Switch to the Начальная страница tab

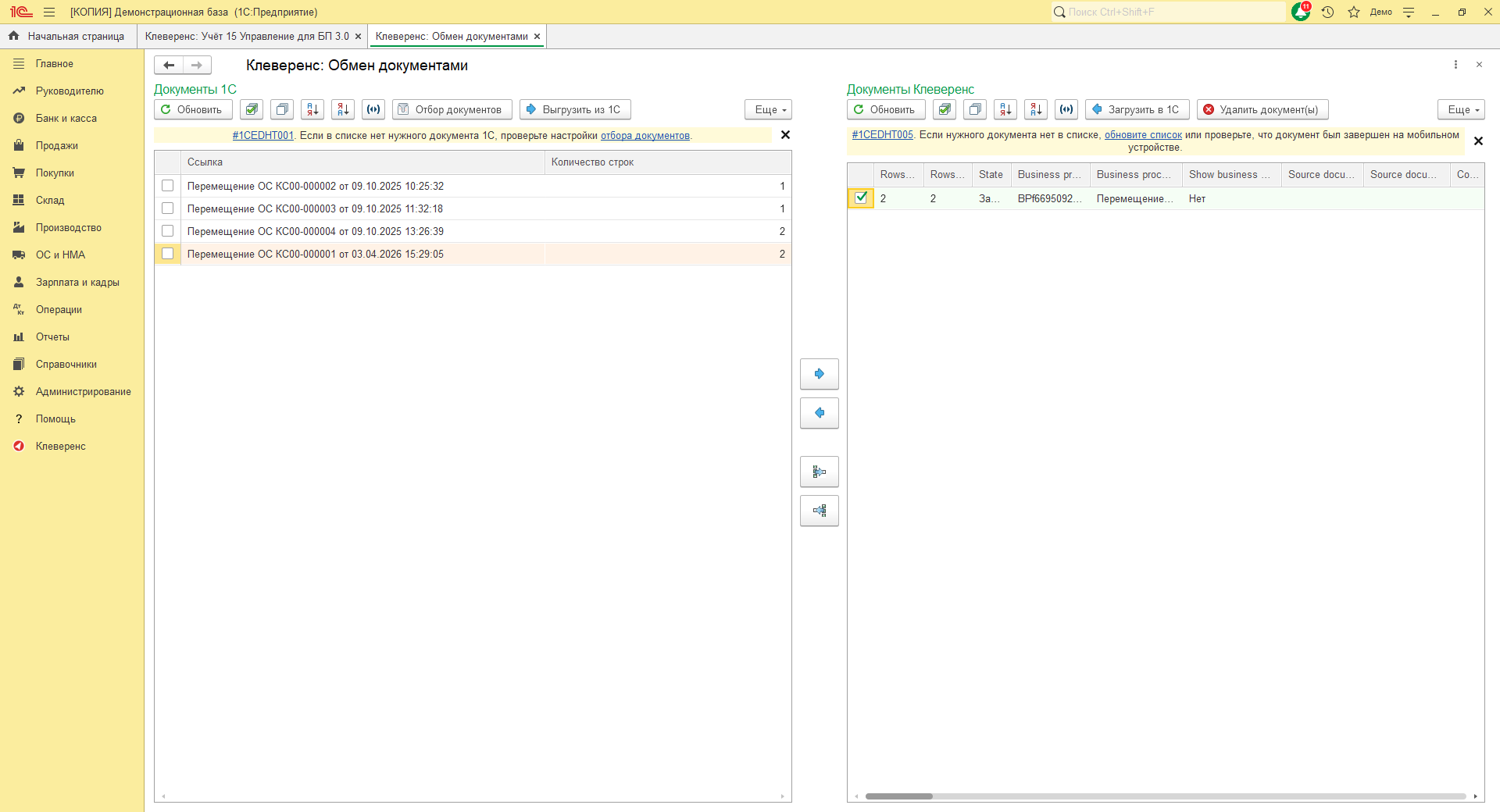coord(68,36)
